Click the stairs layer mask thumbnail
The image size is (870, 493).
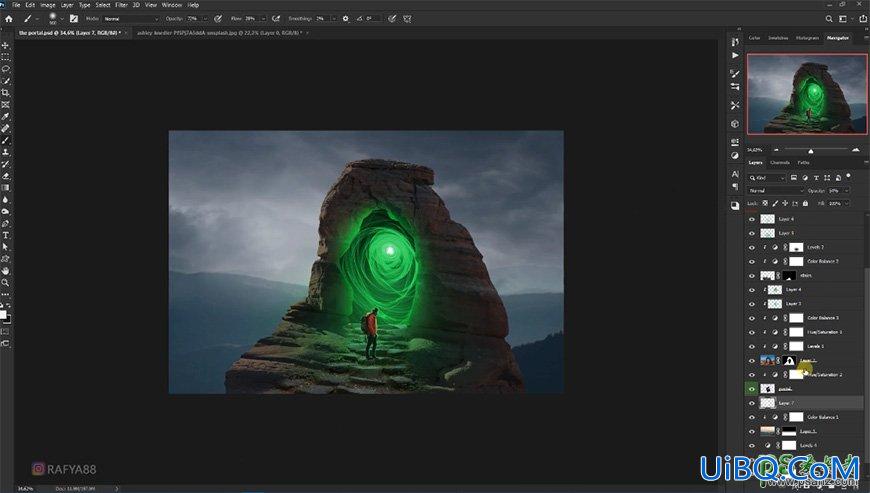pos(789,276)
